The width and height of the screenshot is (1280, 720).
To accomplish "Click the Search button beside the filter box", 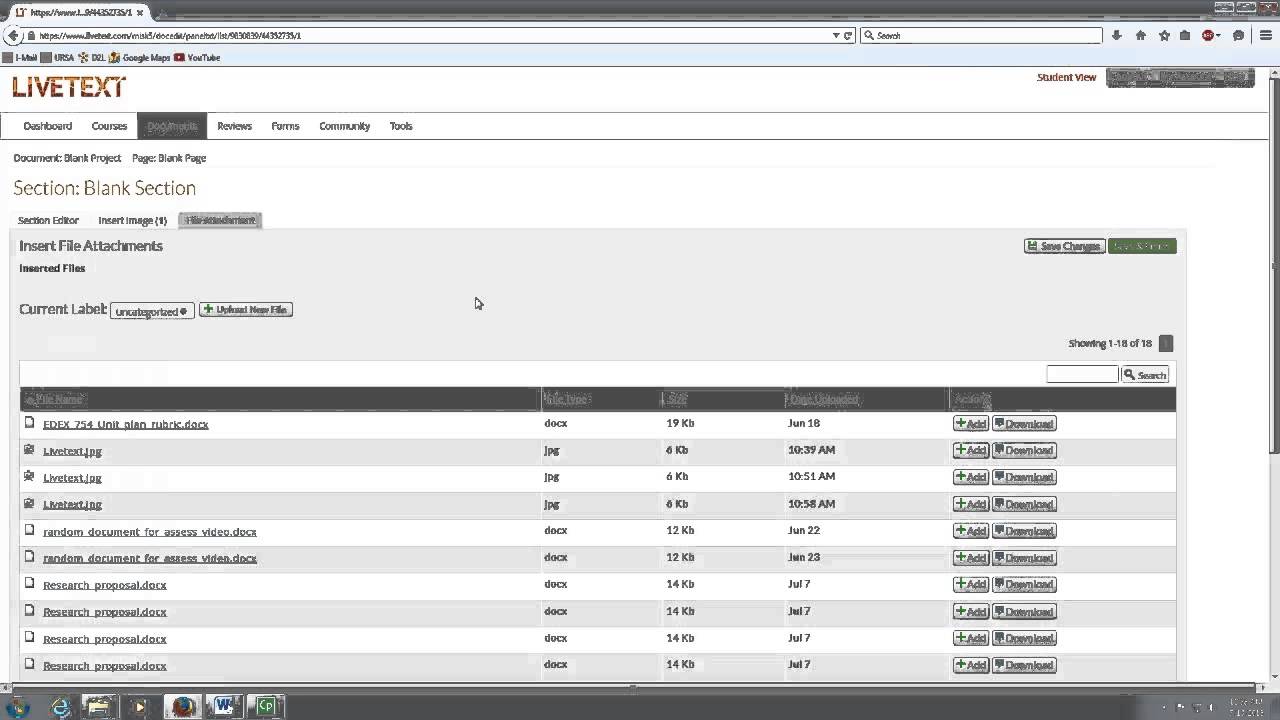I will [1145, 375].
